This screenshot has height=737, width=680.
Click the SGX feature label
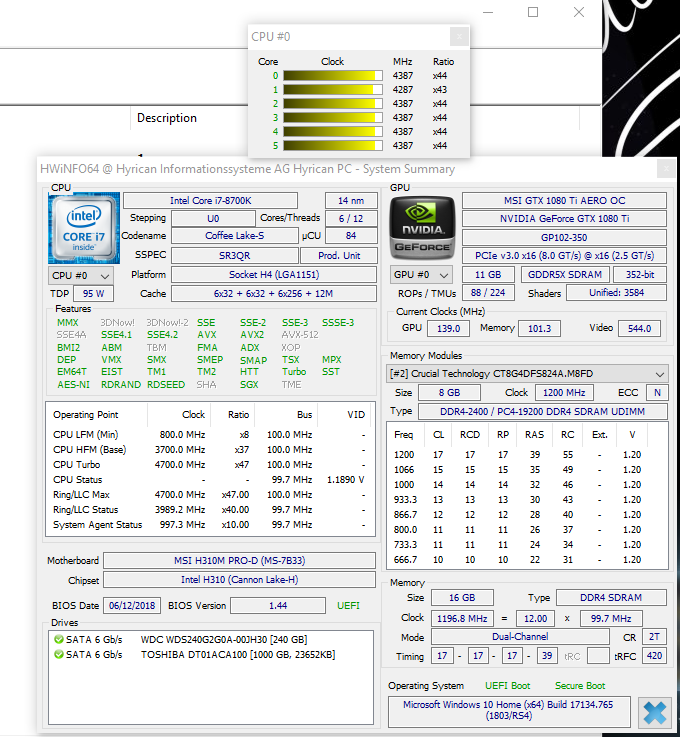coord(249,384)
